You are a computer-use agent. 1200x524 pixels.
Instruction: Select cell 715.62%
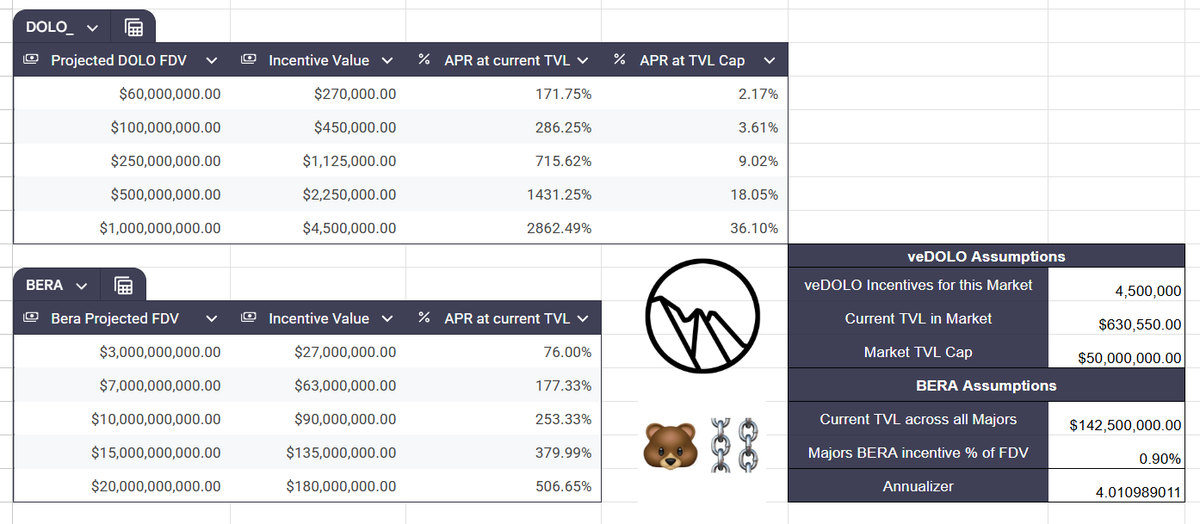(x=503, y=161)
